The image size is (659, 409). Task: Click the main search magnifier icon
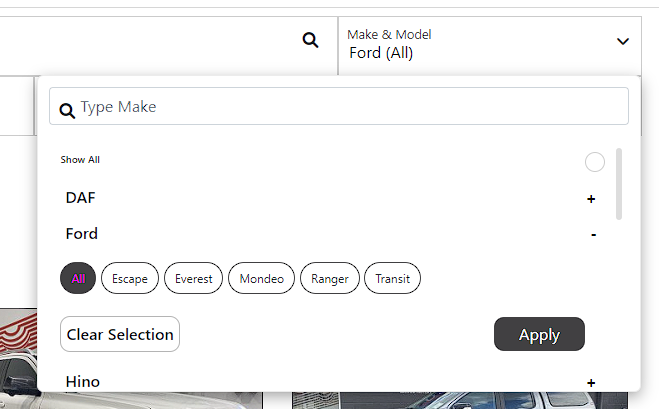[311, 40]
